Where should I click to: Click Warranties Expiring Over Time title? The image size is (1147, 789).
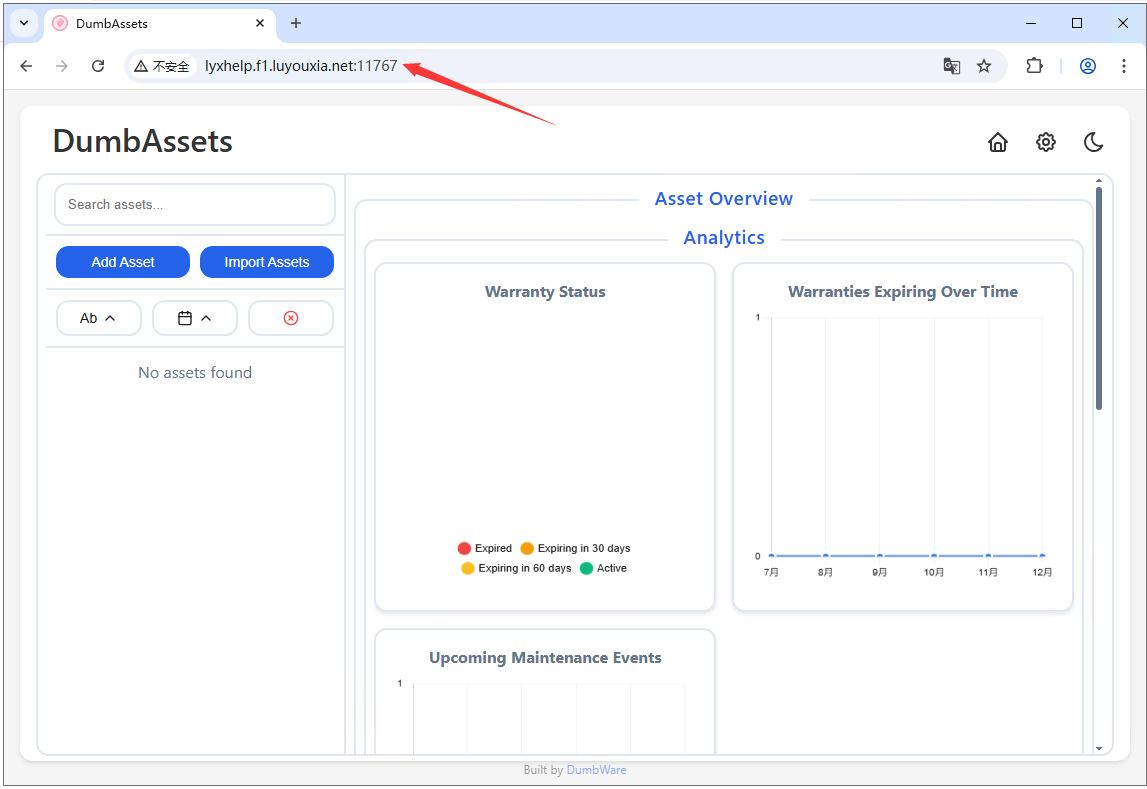pos(903,292)
